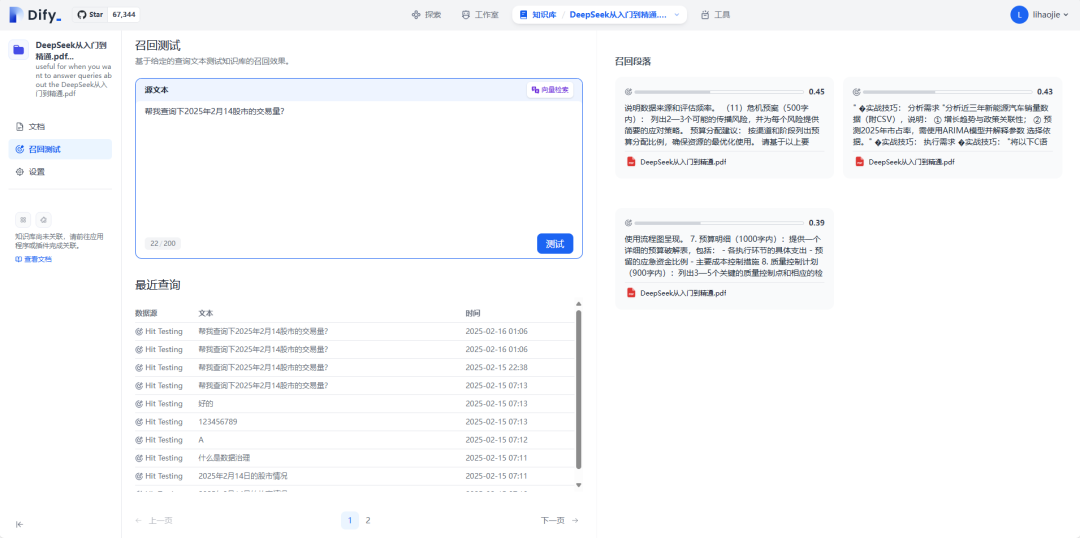Click the 0.45 score progress bar
The image size is (1080, 538).
click(x=719, y=92)
